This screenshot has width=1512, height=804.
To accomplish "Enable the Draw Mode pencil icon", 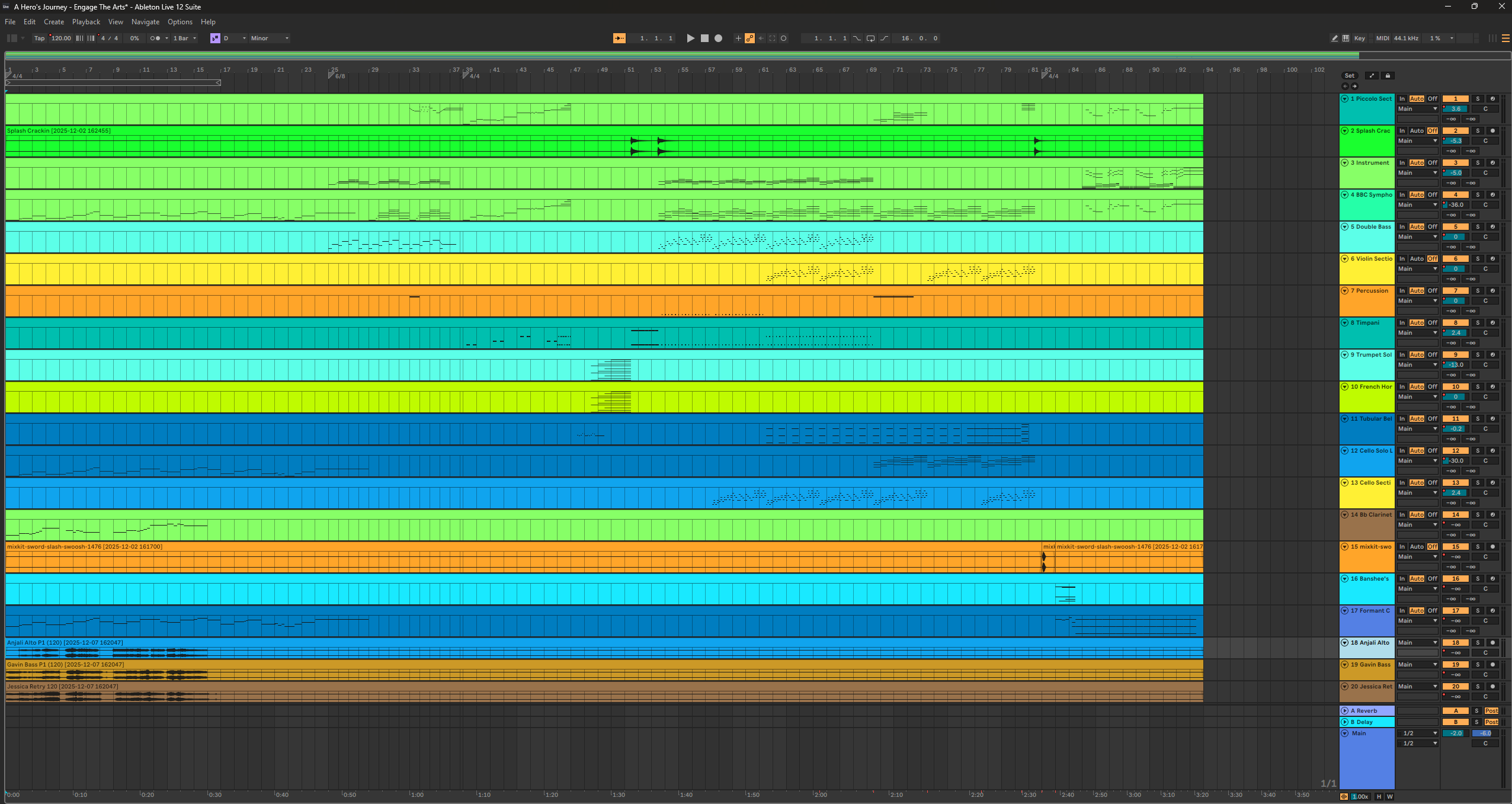I will tap(1335, 39).
